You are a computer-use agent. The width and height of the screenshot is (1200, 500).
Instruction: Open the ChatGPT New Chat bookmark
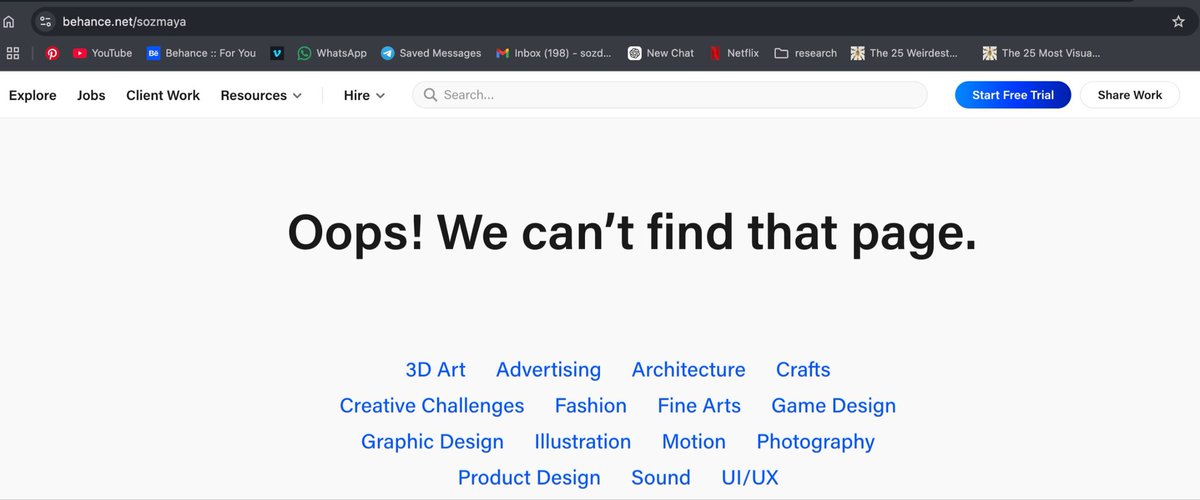[x=660, y=53]
